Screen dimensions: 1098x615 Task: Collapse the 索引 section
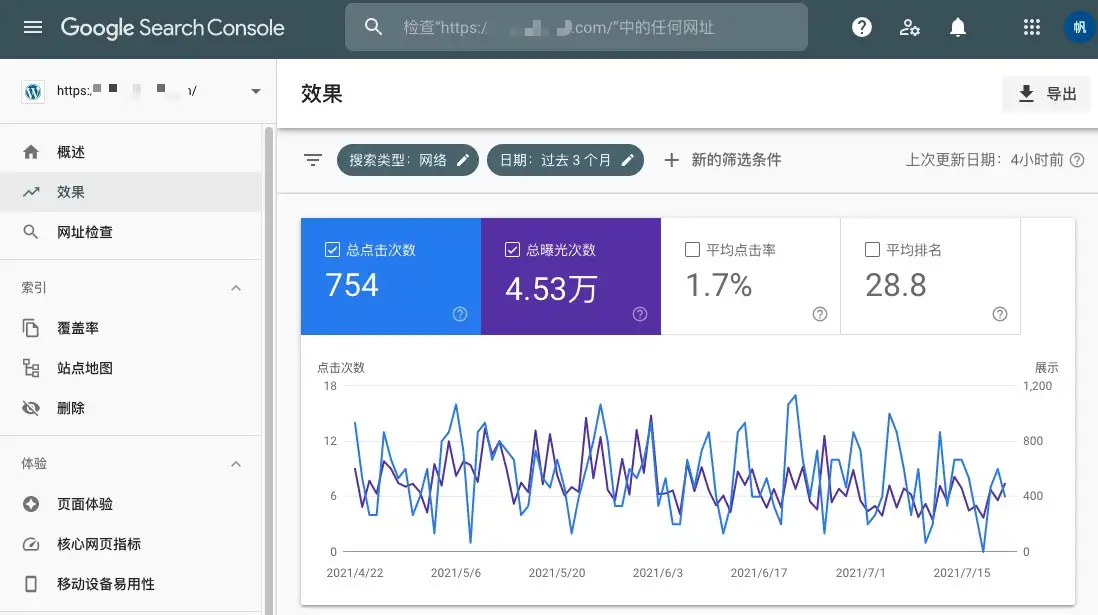point(236,288)
